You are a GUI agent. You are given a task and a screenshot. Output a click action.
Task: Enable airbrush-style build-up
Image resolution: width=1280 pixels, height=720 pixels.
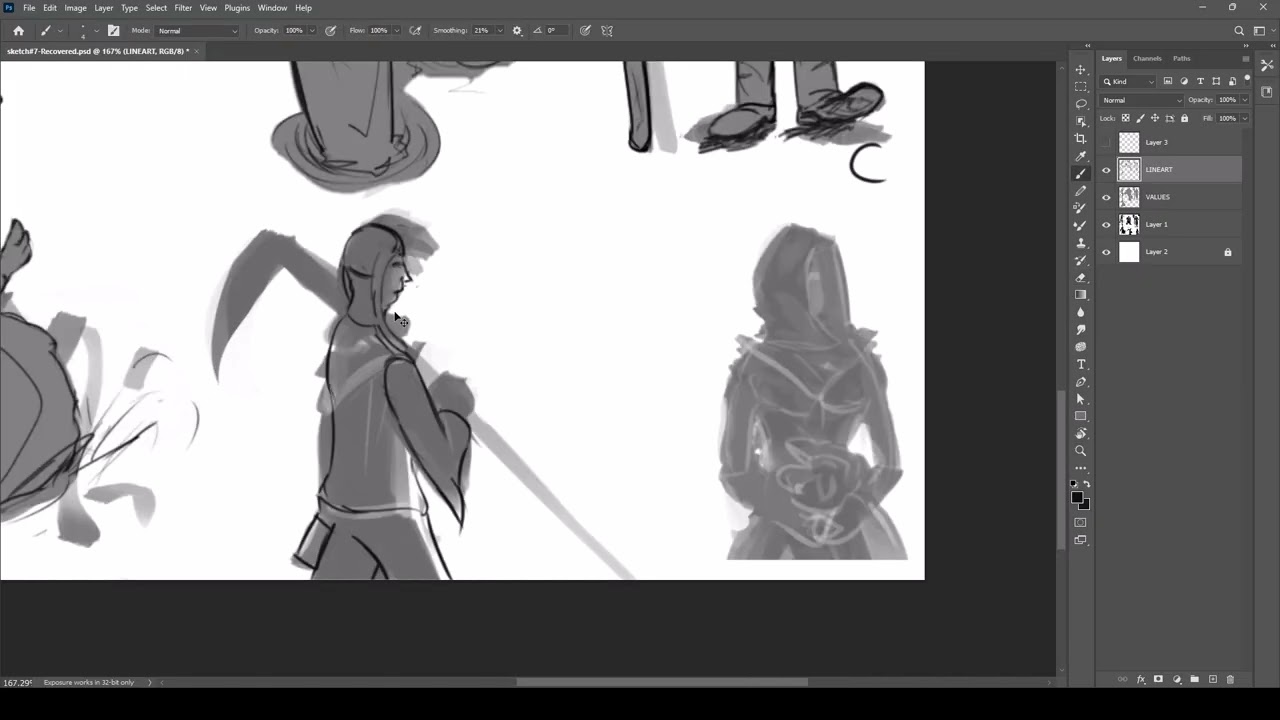(415, 31)
